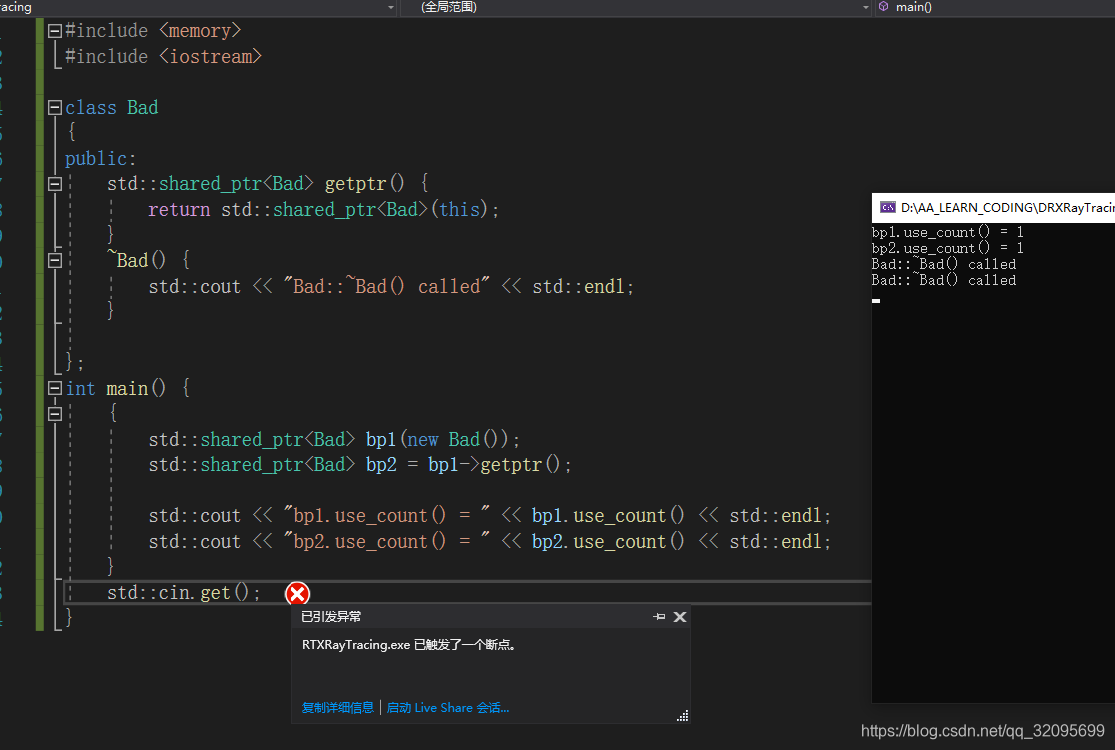The width and height of the screenshot is (1115, 750).
Task: Click the 复制详细信息 link
Action: point(337,707)
